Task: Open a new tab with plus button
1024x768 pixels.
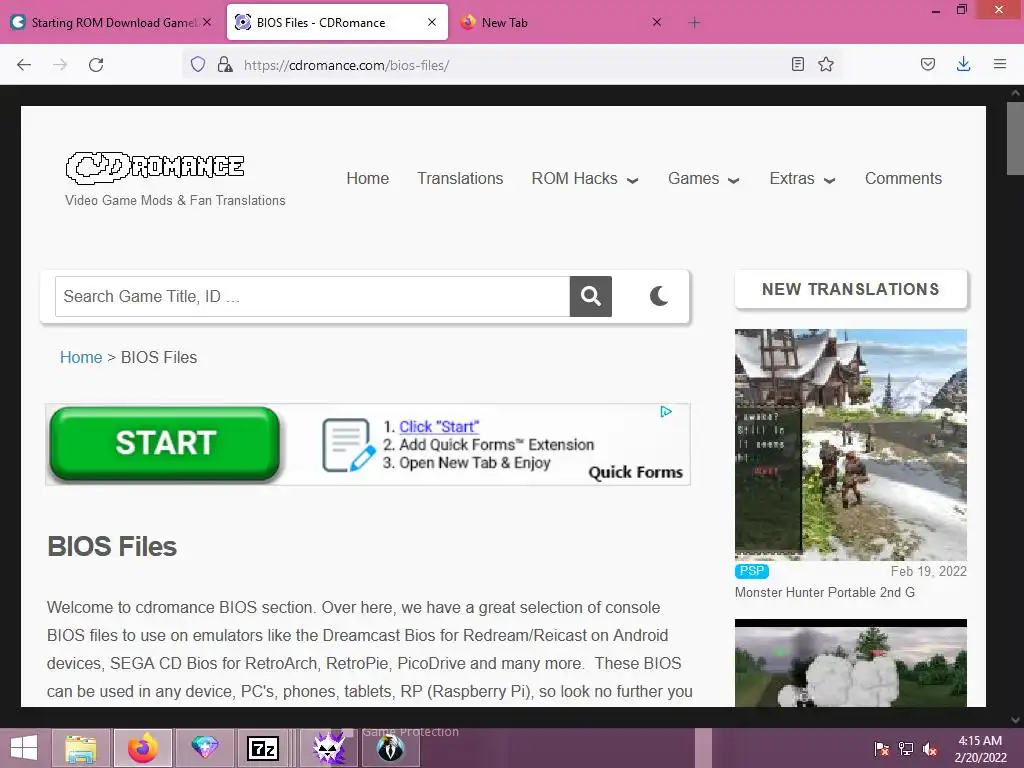Action: [694, 23]
